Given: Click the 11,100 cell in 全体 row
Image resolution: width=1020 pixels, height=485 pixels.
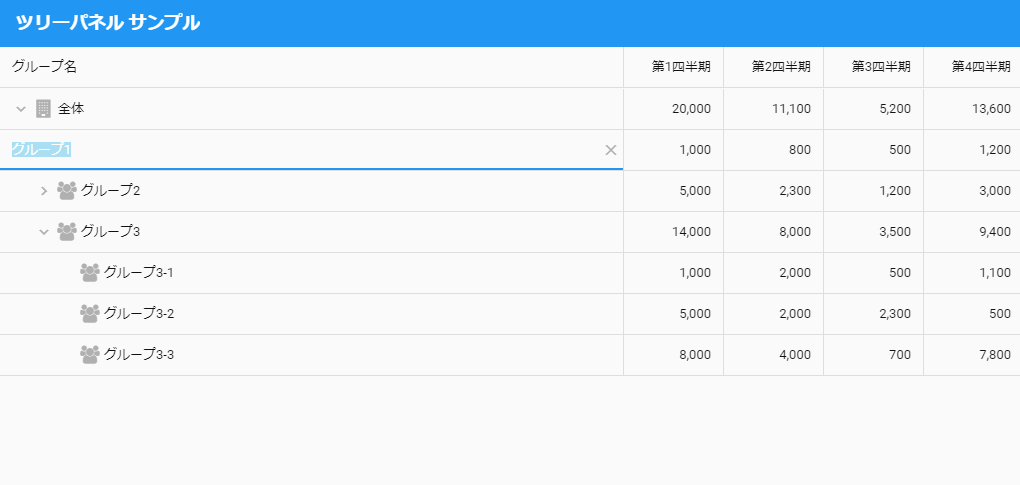Looking at the screenshot, I should [x=773, y=109].
